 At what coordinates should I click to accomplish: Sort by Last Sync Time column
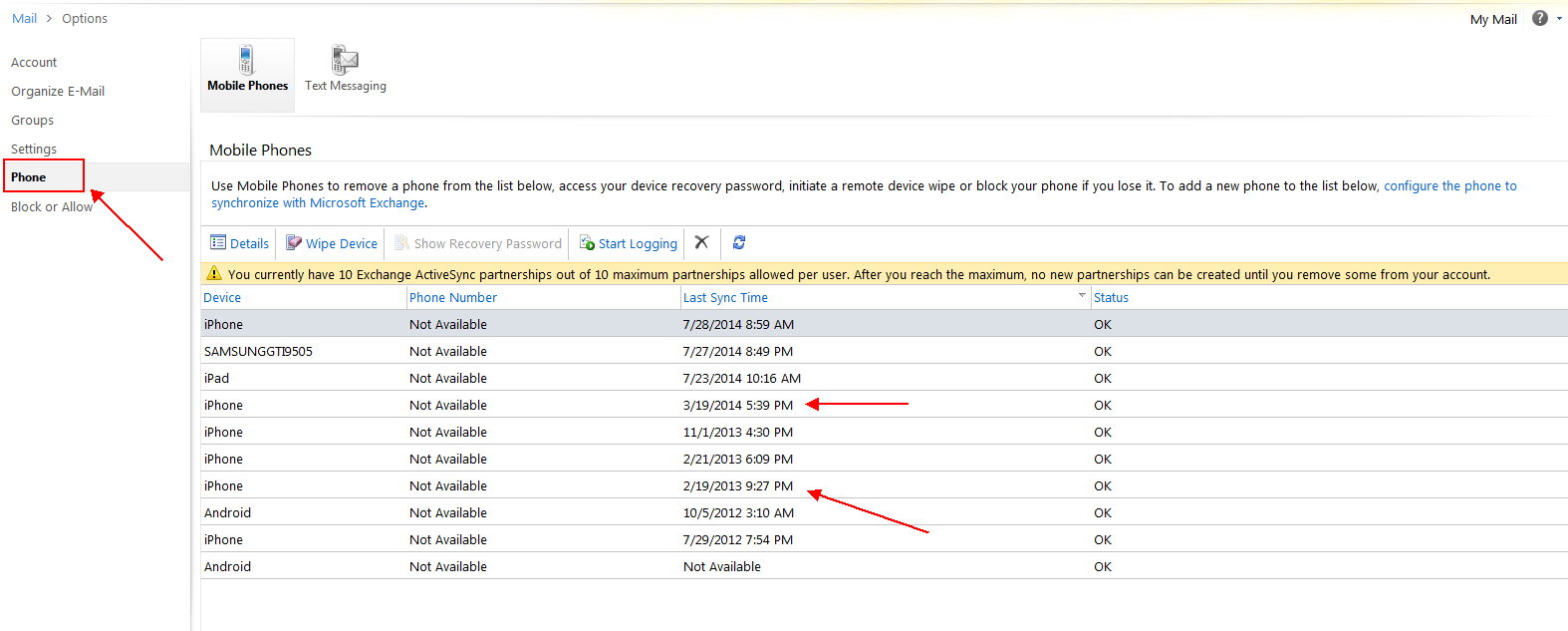tap(725, 298)
